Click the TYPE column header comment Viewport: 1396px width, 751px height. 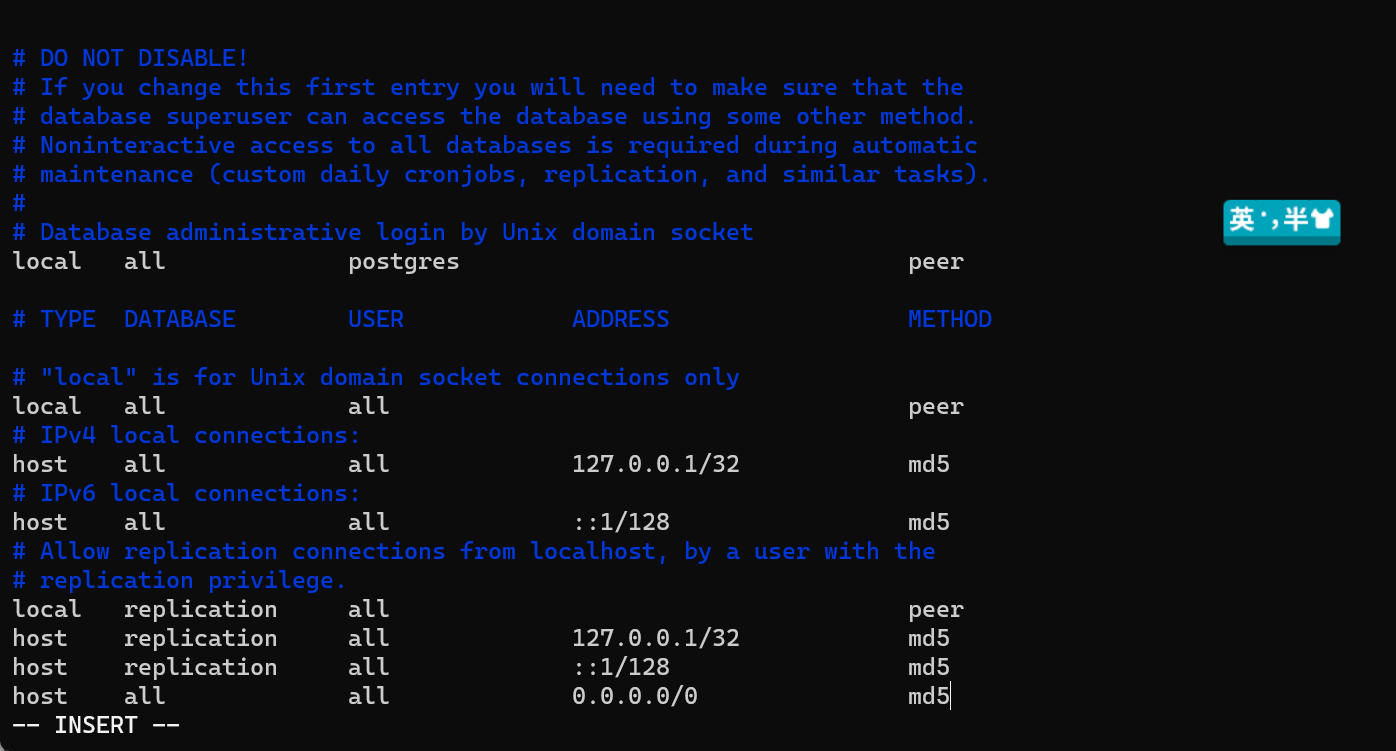(x=68, y=320)
